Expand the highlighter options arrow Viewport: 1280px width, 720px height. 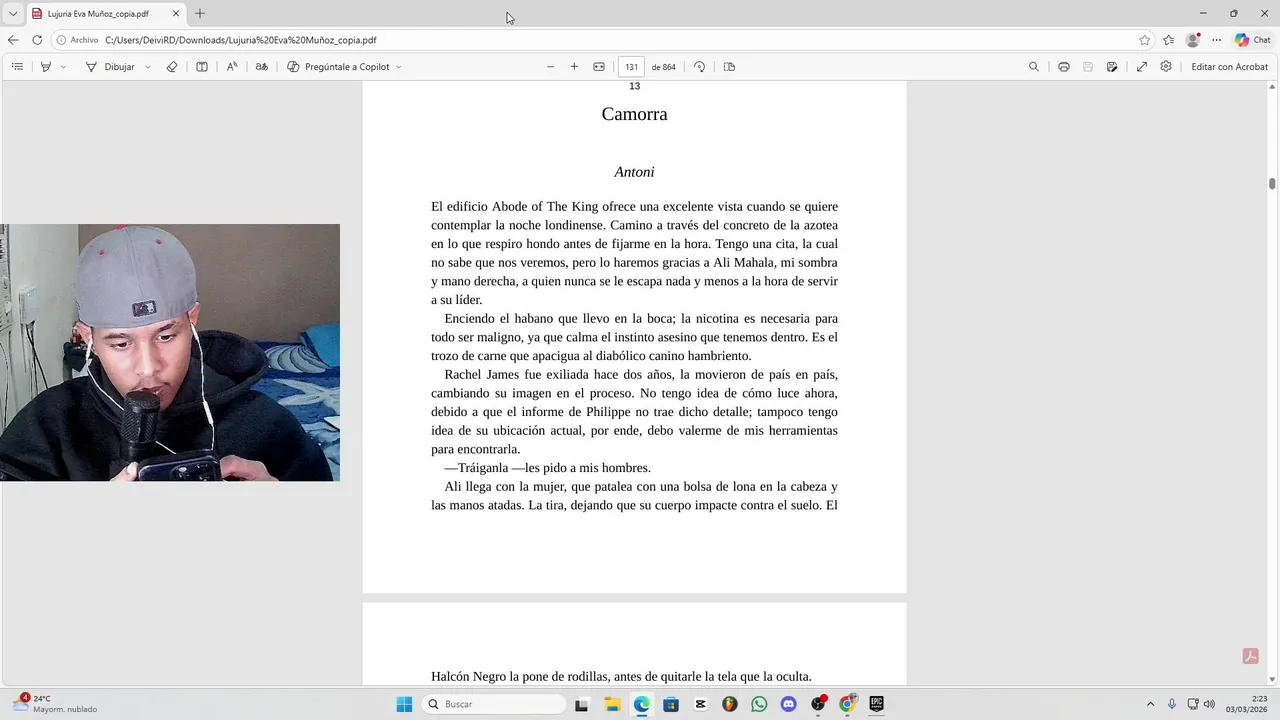(63, 67)
